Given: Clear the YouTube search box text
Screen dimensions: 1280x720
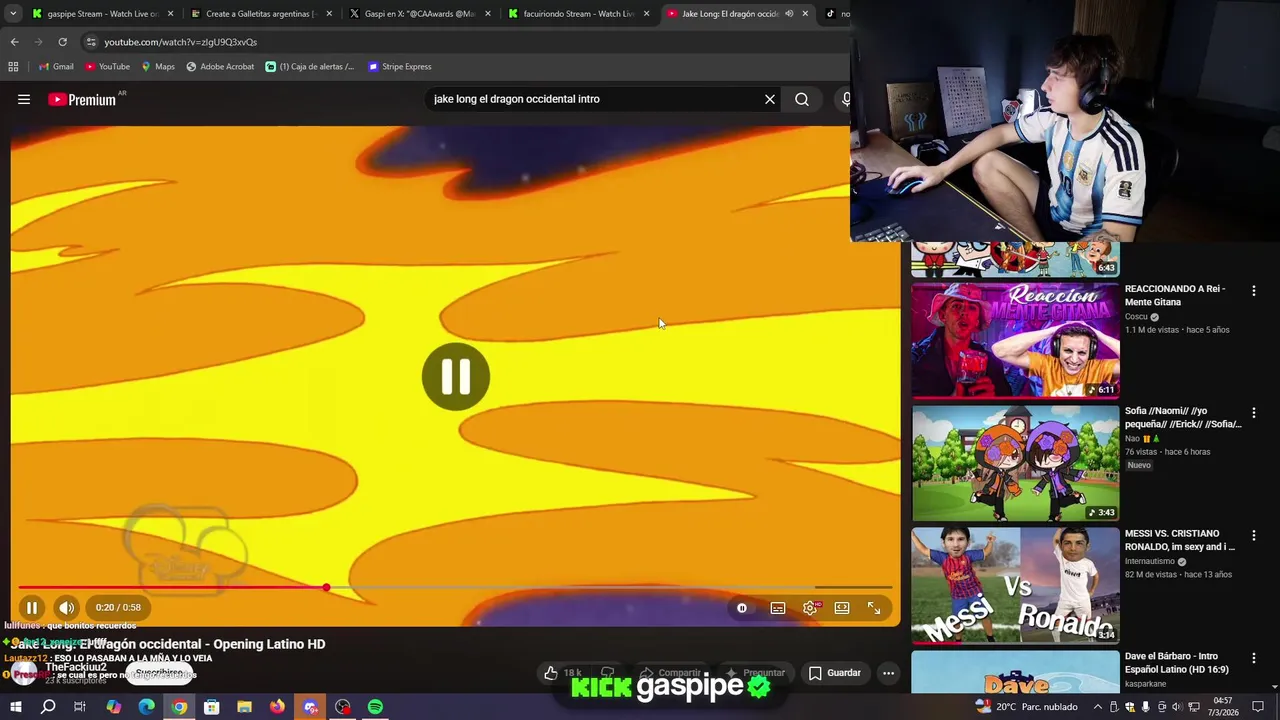Looking at the screenshot, I should (x=770, y=99).
